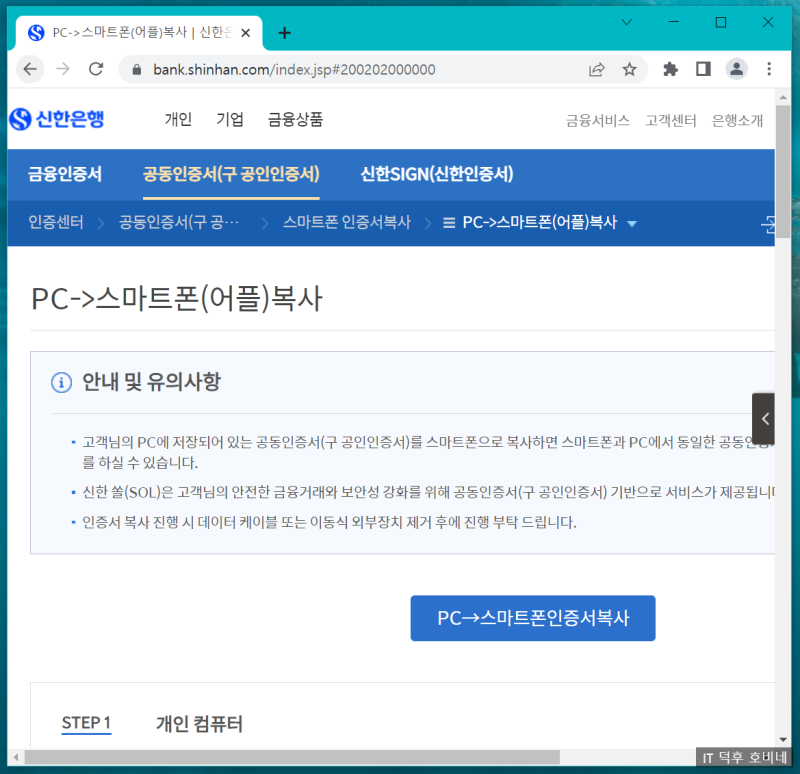Screen dimensions: 800x774
Task: Click the bookmark star icon in Chrome
Action: click(x=630, y=69)
